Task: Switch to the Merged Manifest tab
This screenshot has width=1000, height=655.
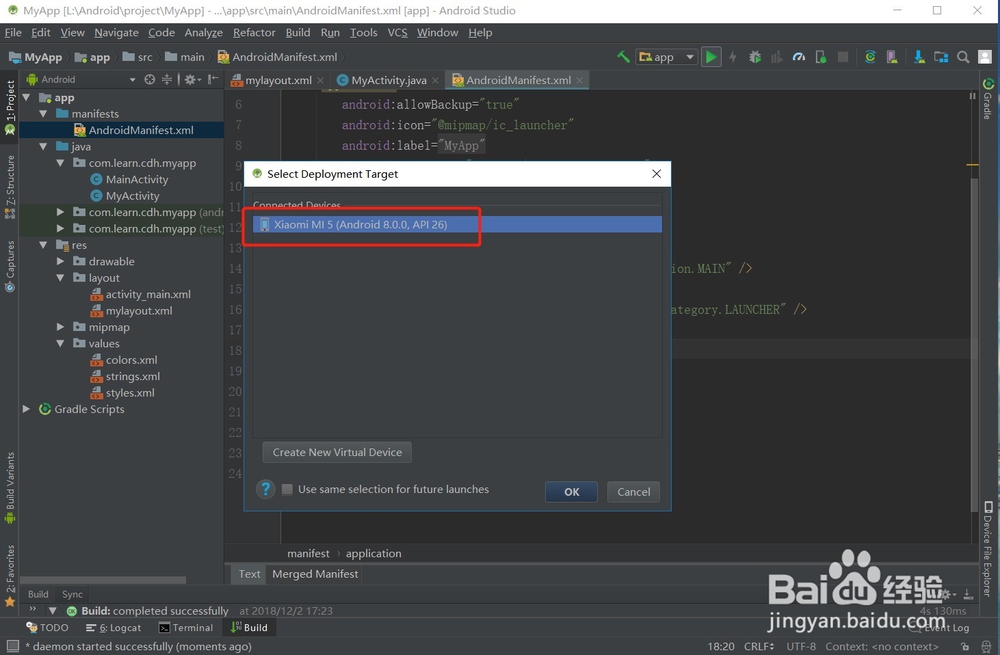Action: click(315, 574)
